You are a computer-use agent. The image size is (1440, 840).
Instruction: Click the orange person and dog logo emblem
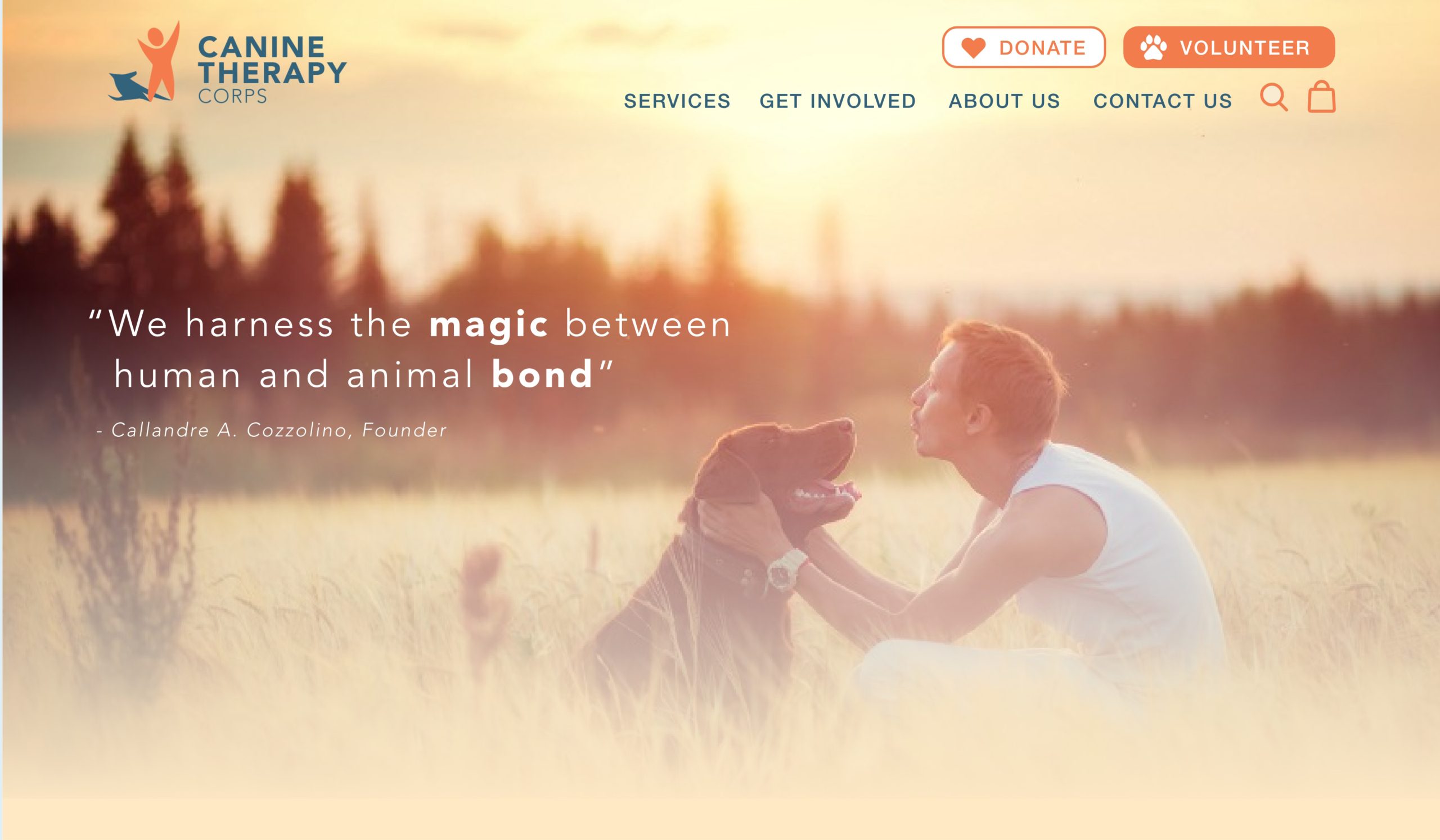(x=145, y=62)
